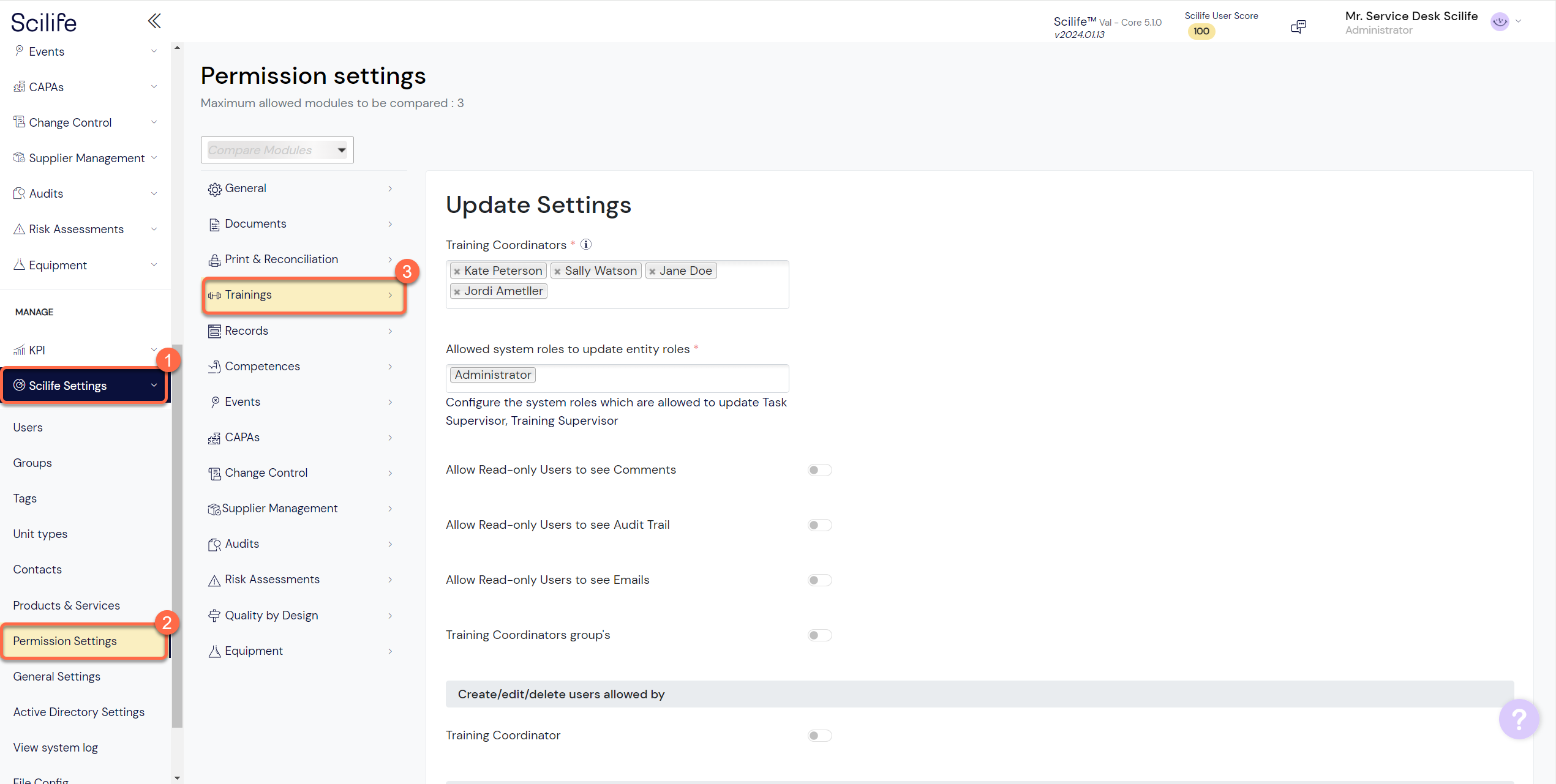
Task: Click the Records module icon
Action: tap(214, 330)
